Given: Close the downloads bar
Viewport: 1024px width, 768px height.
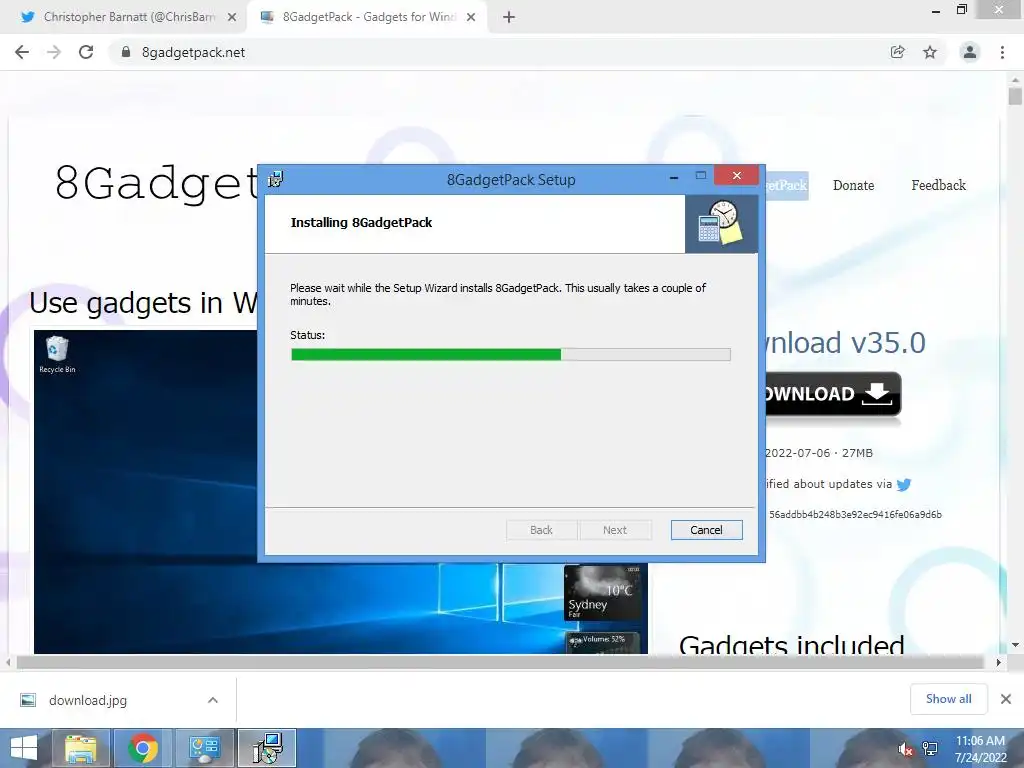Looking at the screenshot, I should (1006, 699).
